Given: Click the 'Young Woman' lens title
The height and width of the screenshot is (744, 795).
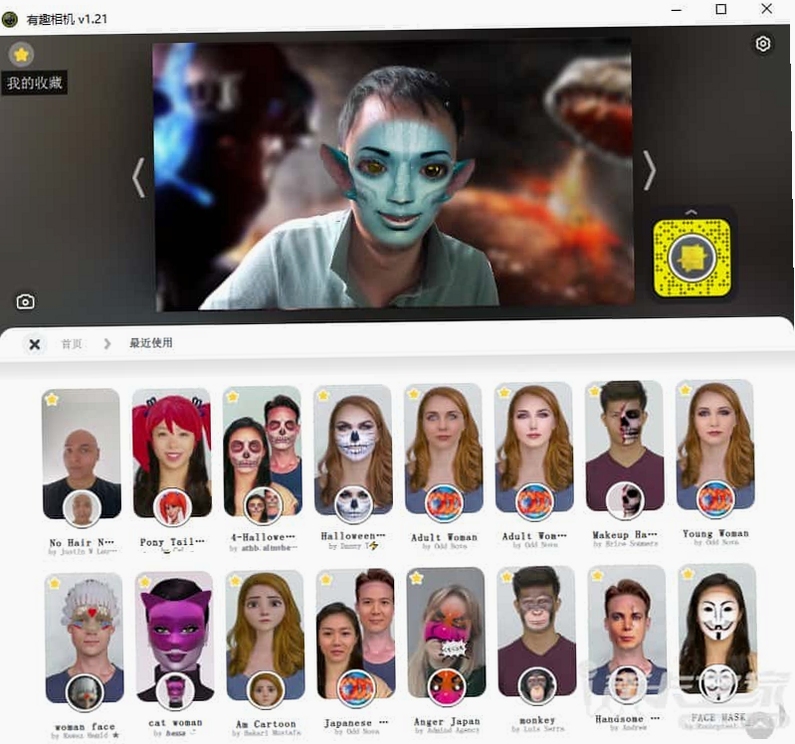Looking at the screenshot, I should point(715,534).
